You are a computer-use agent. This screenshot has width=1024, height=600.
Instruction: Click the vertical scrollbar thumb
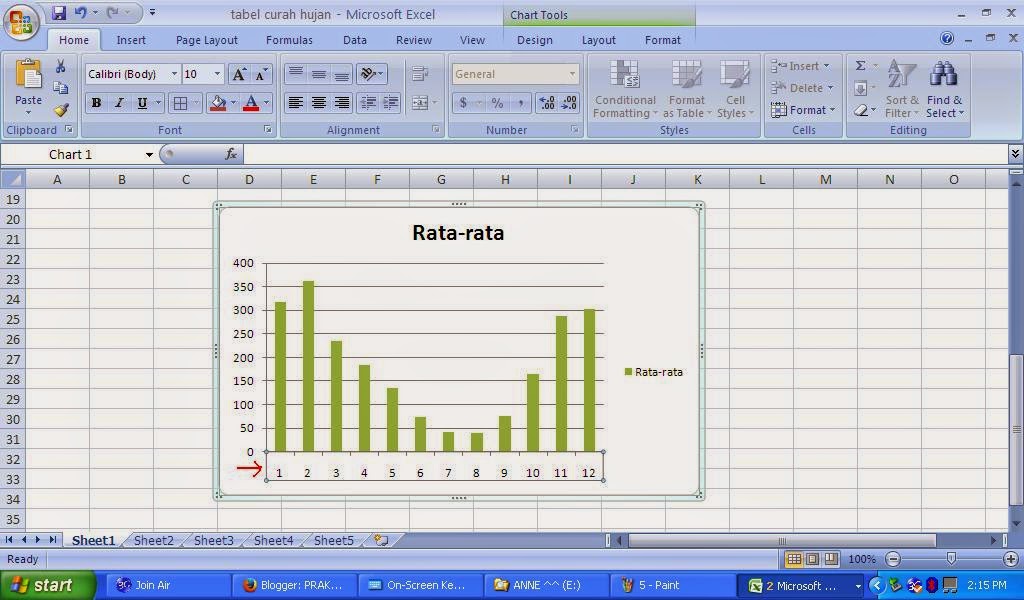(1016, 429)
